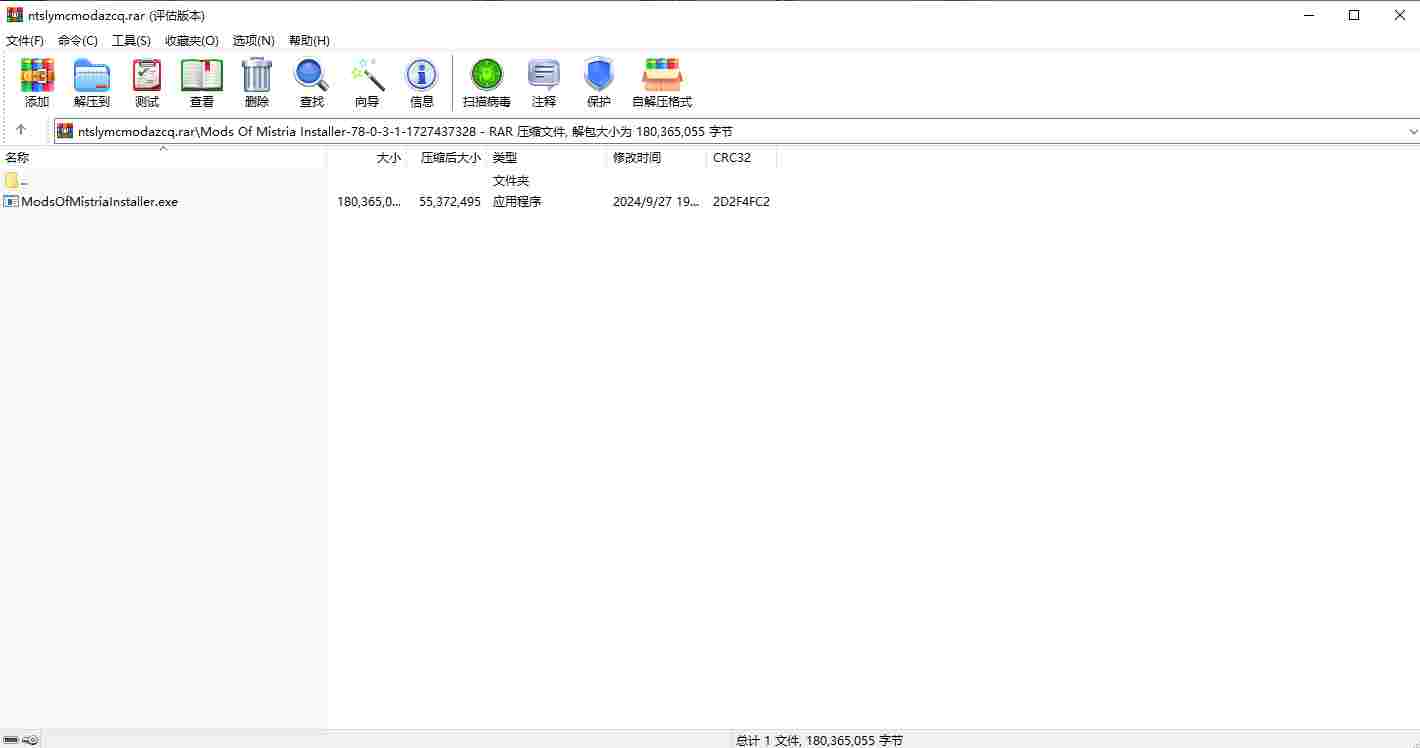Click the status bar drive icon
Image resolution: width=1420 pixels, height=748 pixels.
click(11, 740)
